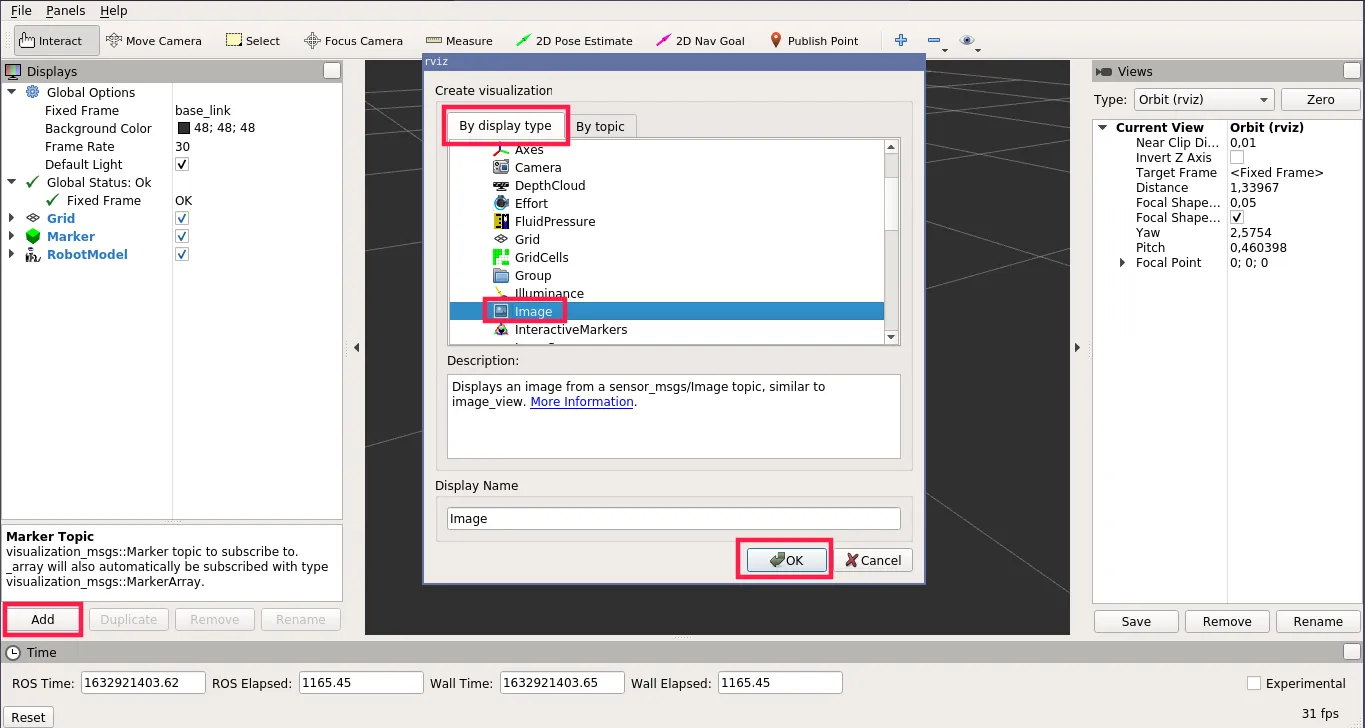Switch to the By topic tab

click(x=601, y=126)
